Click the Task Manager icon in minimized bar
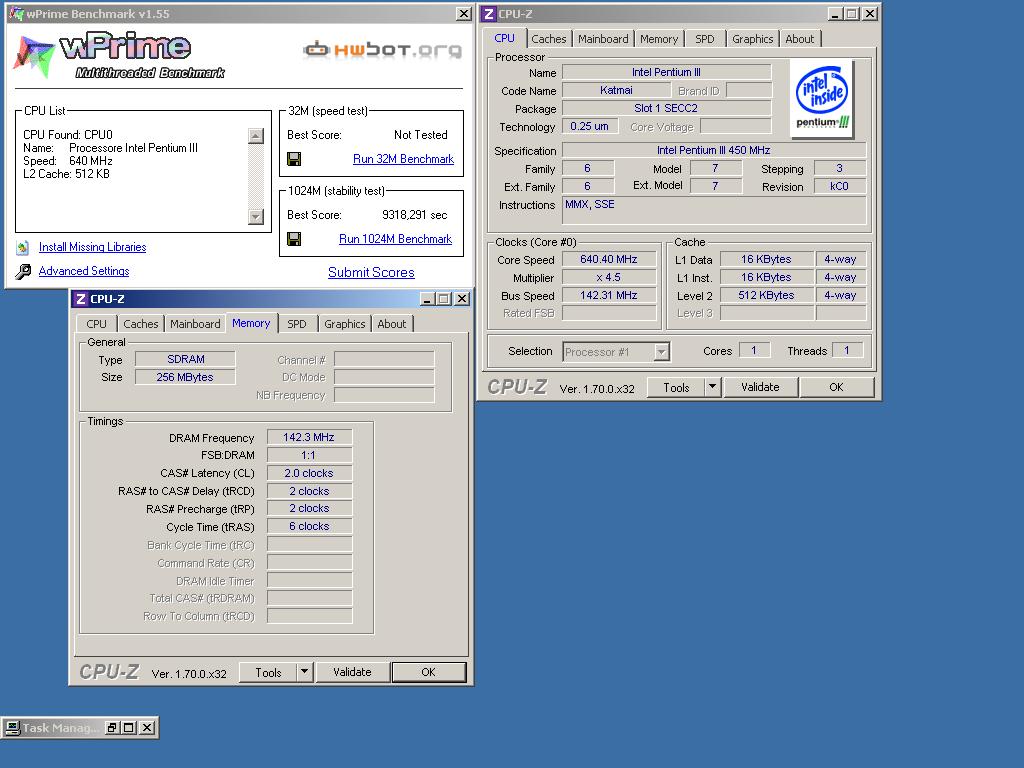1024x768 pixels. (x=12, y=728)
